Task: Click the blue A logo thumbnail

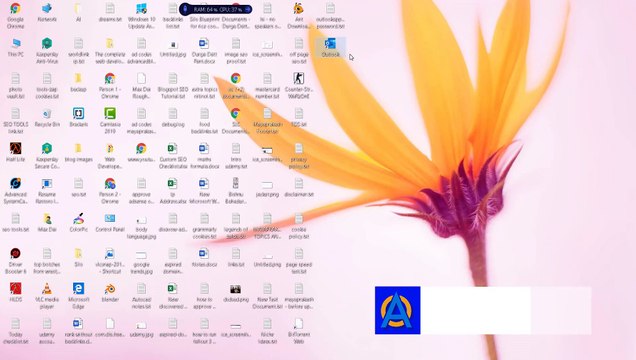Action: tap(398, 310)
